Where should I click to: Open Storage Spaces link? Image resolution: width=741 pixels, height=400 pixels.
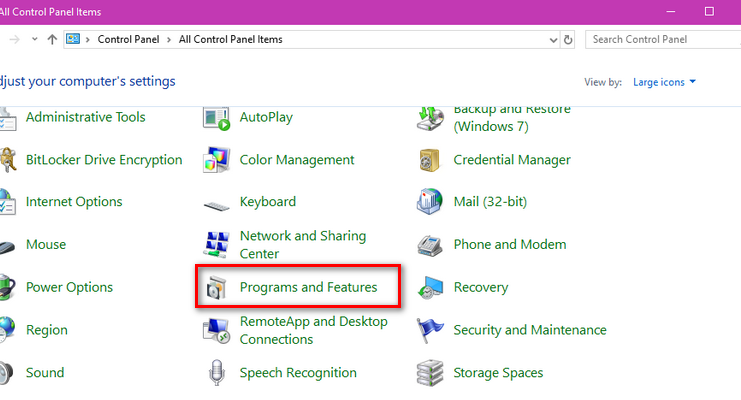[498, 373]
